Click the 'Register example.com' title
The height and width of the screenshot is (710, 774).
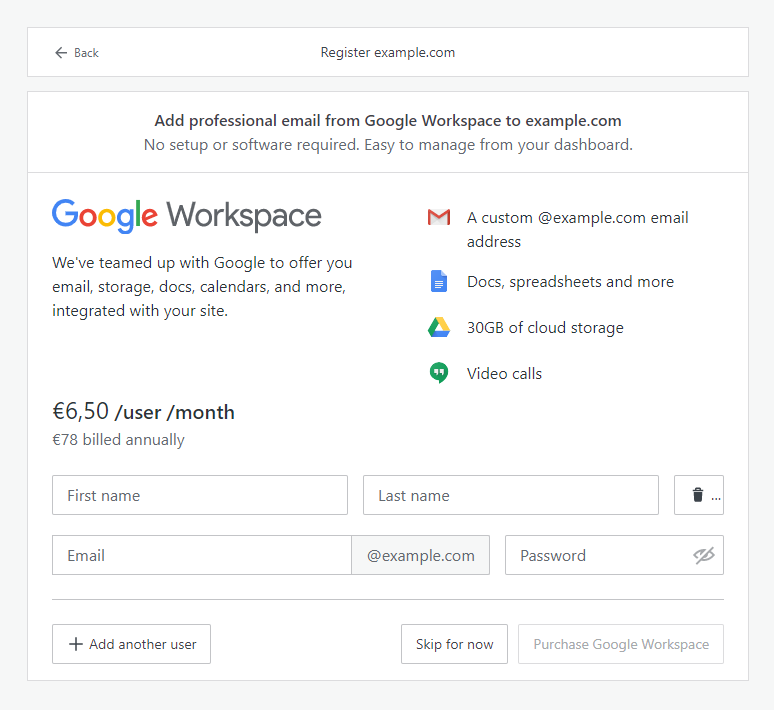click(x=387, y=52)
